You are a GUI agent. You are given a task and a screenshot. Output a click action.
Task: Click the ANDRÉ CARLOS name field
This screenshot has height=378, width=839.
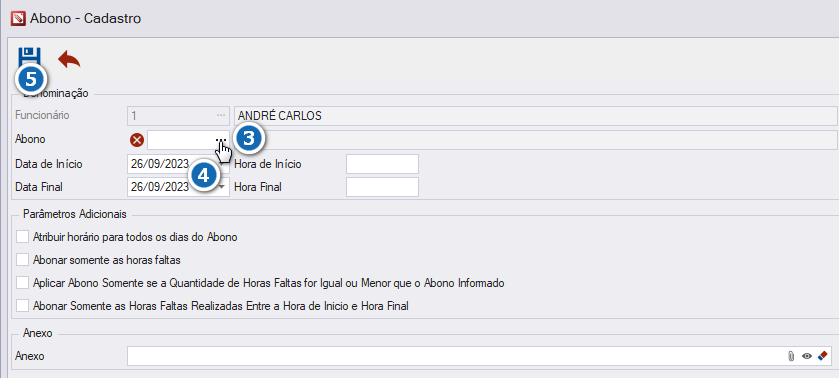536,116
